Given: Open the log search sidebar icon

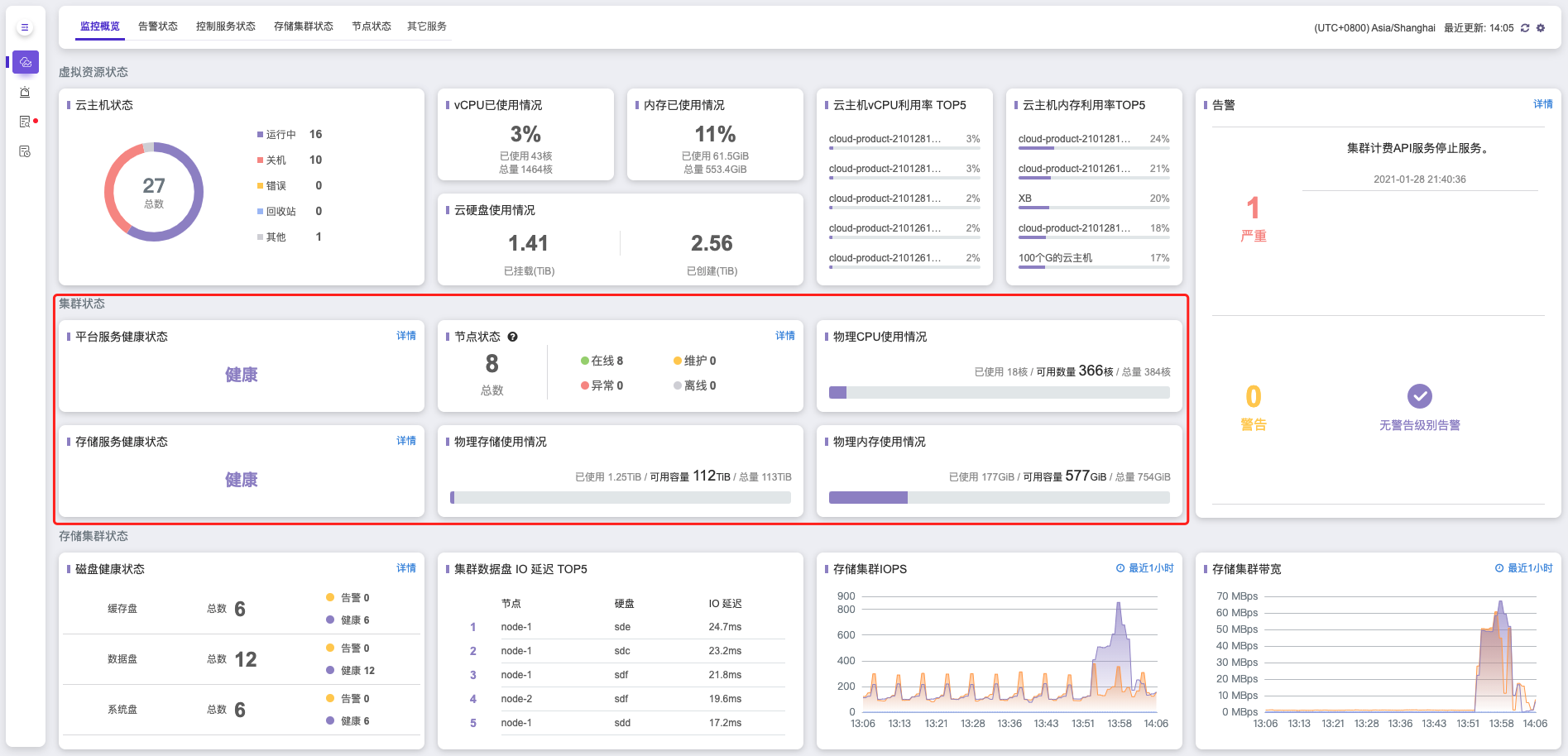Looking at the screenshot, I should [x=25, y=122].
